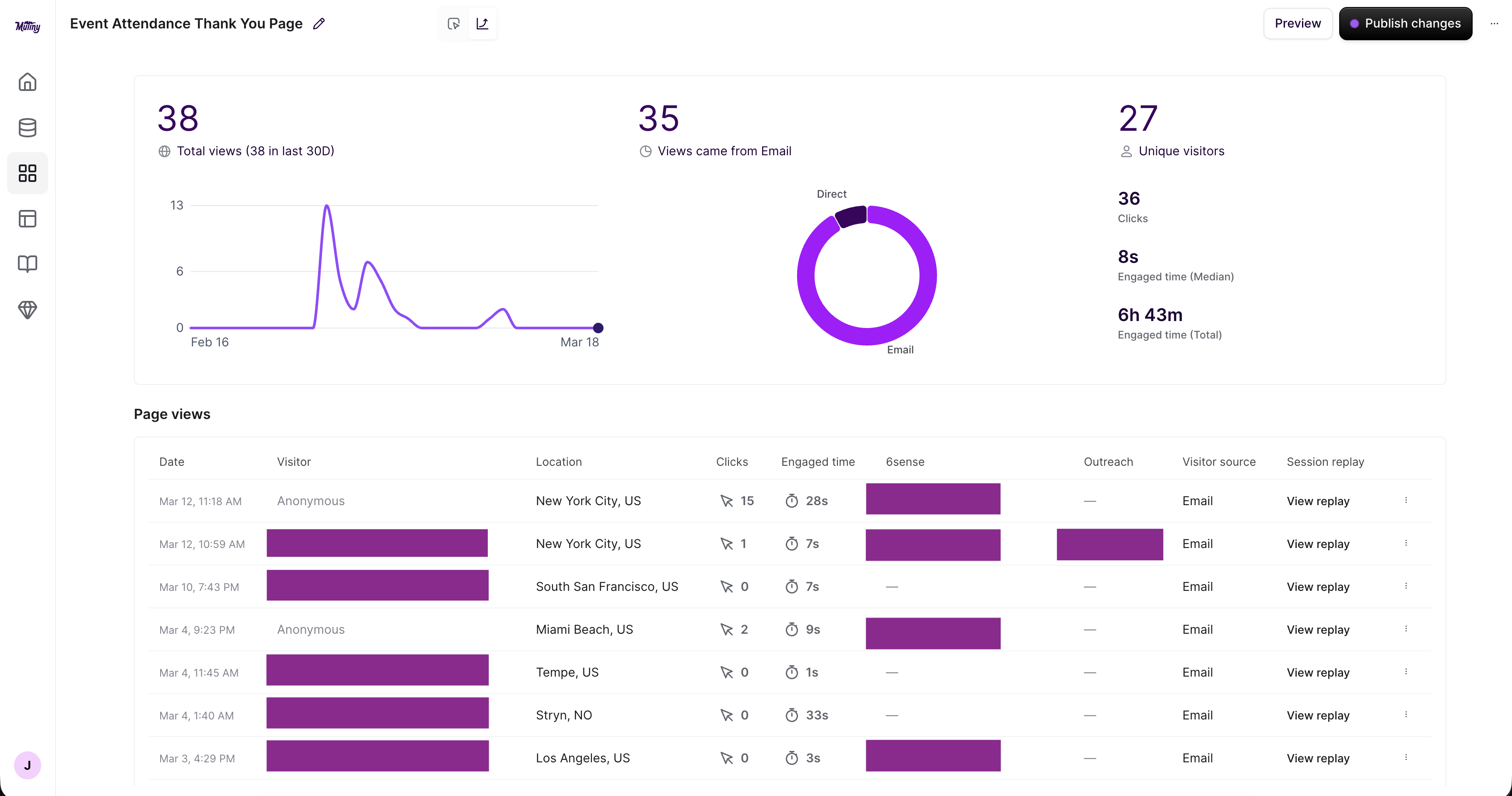Open the Home page from the sidebar
The height and width of the screenshot is (796, 1512).
click(28, 81)
